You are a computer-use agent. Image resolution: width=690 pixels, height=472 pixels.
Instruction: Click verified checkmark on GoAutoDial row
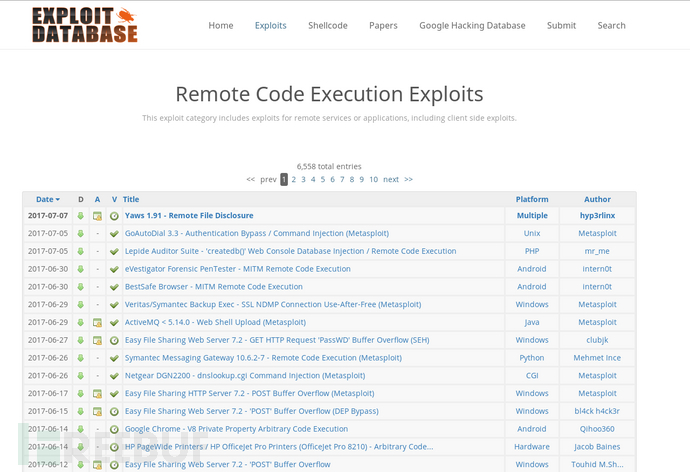(x=114, y=234)
